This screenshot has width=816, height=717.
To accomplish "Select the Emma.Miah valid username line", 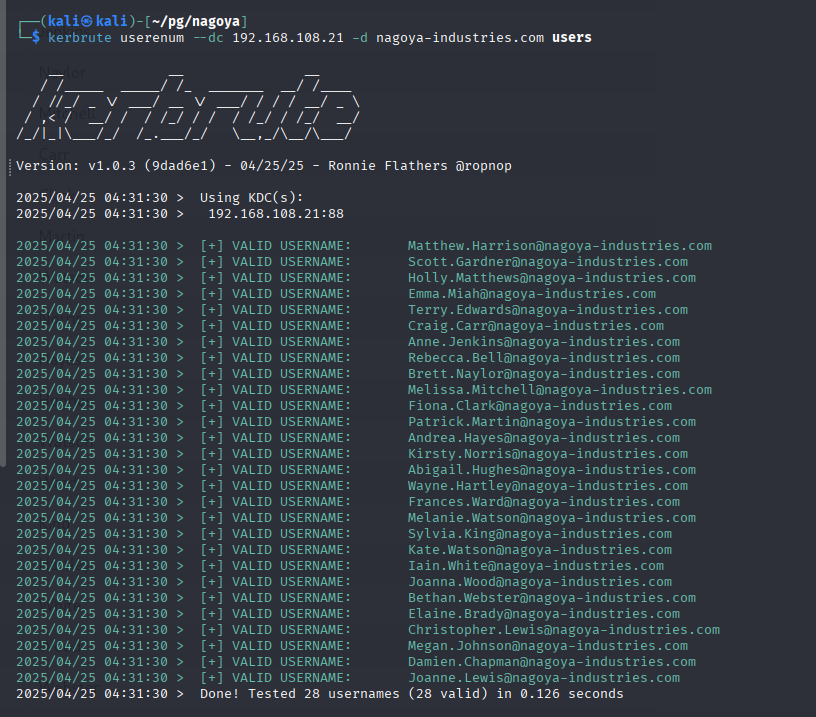I will click(x=531, y=294).
